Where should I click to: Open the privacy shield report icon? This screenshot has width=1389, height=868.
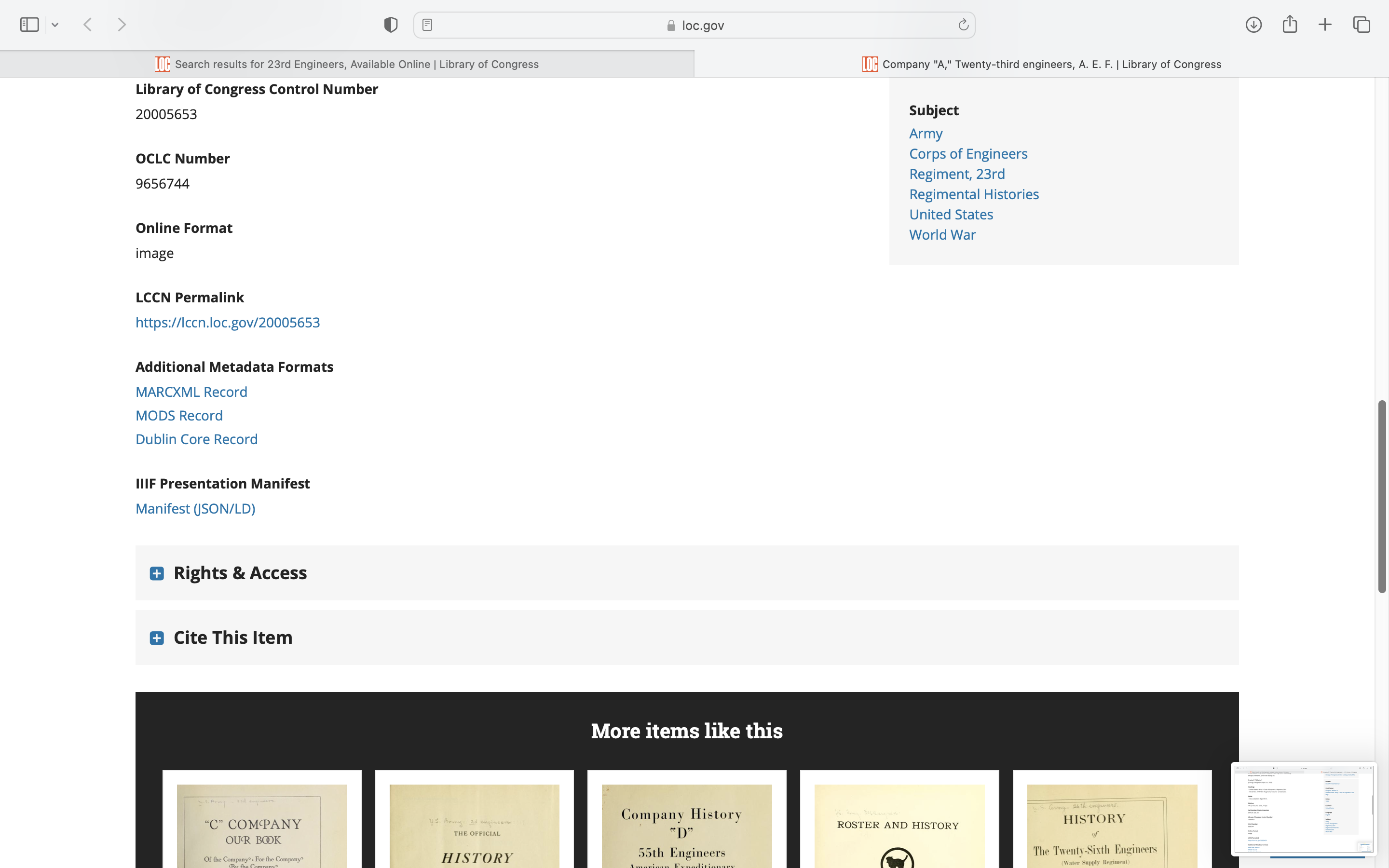tap(390, 25)
